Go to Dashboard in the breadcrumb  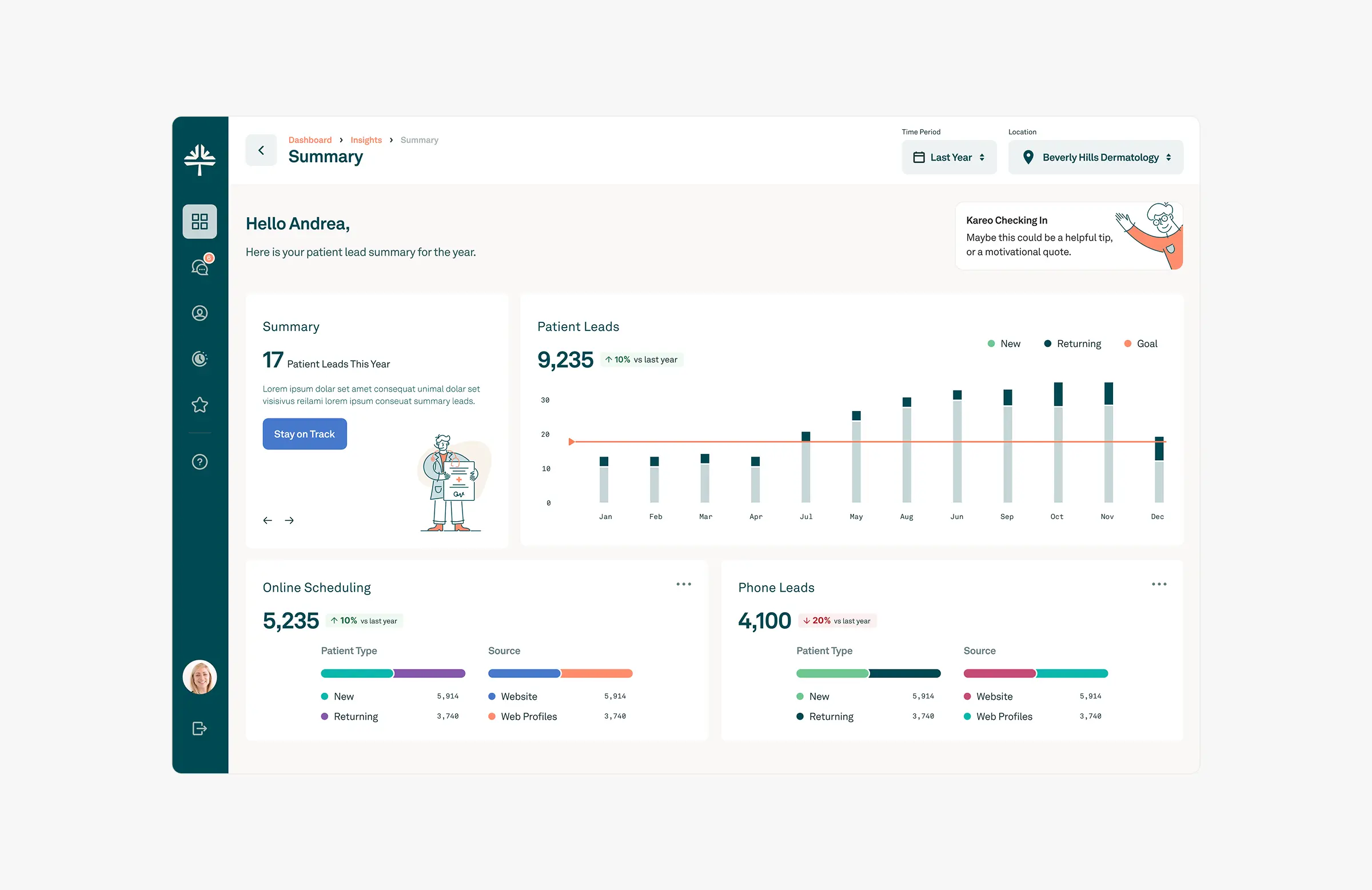click(x=310, y=140)
